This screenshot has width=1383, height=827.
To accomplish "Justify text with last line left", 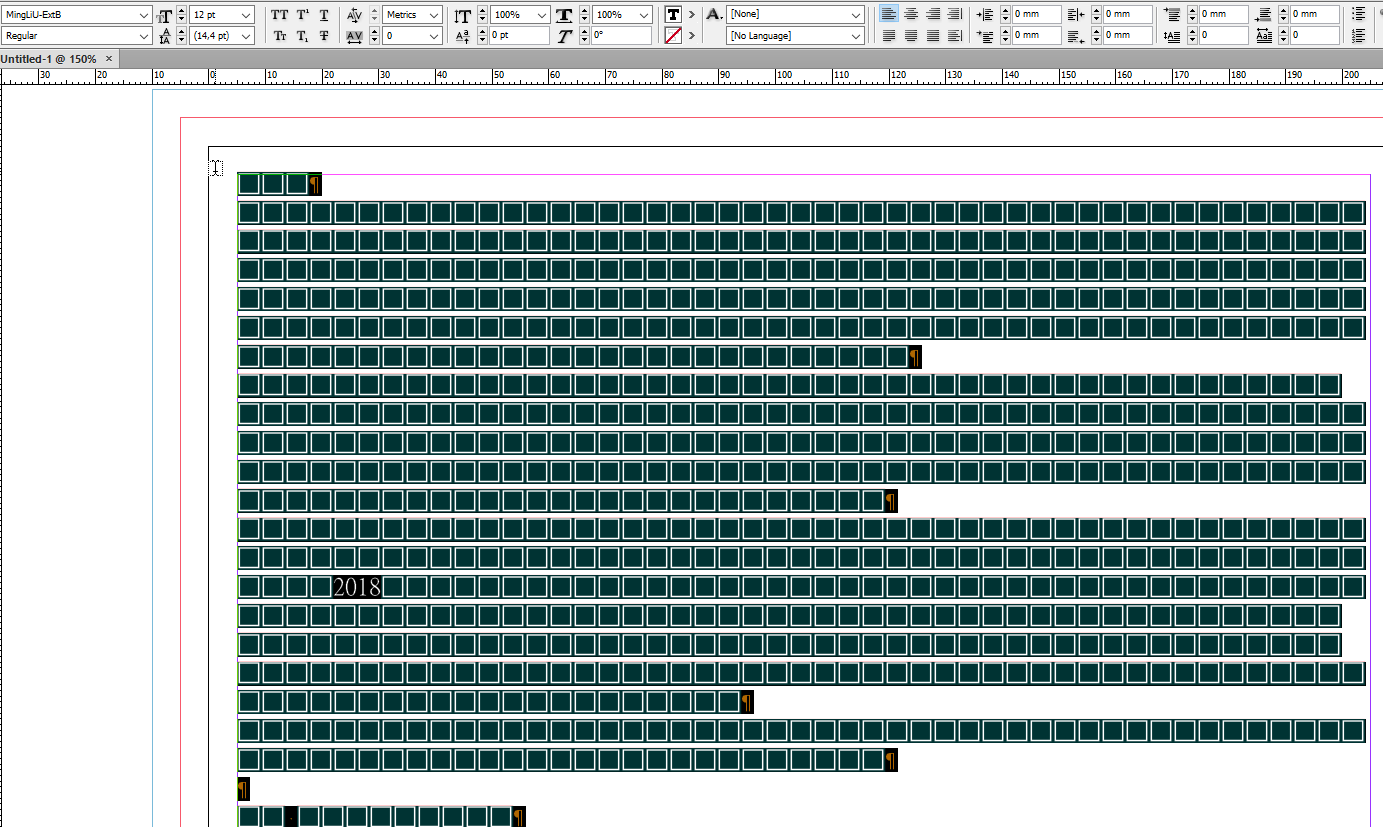I will point(889,36).
